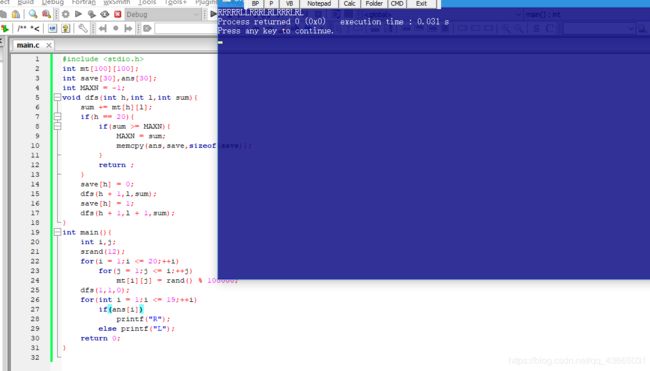Click the green run doxywizard icon
Screen dimensions: 650x371
pyautogui.click(x=5, y=28)
